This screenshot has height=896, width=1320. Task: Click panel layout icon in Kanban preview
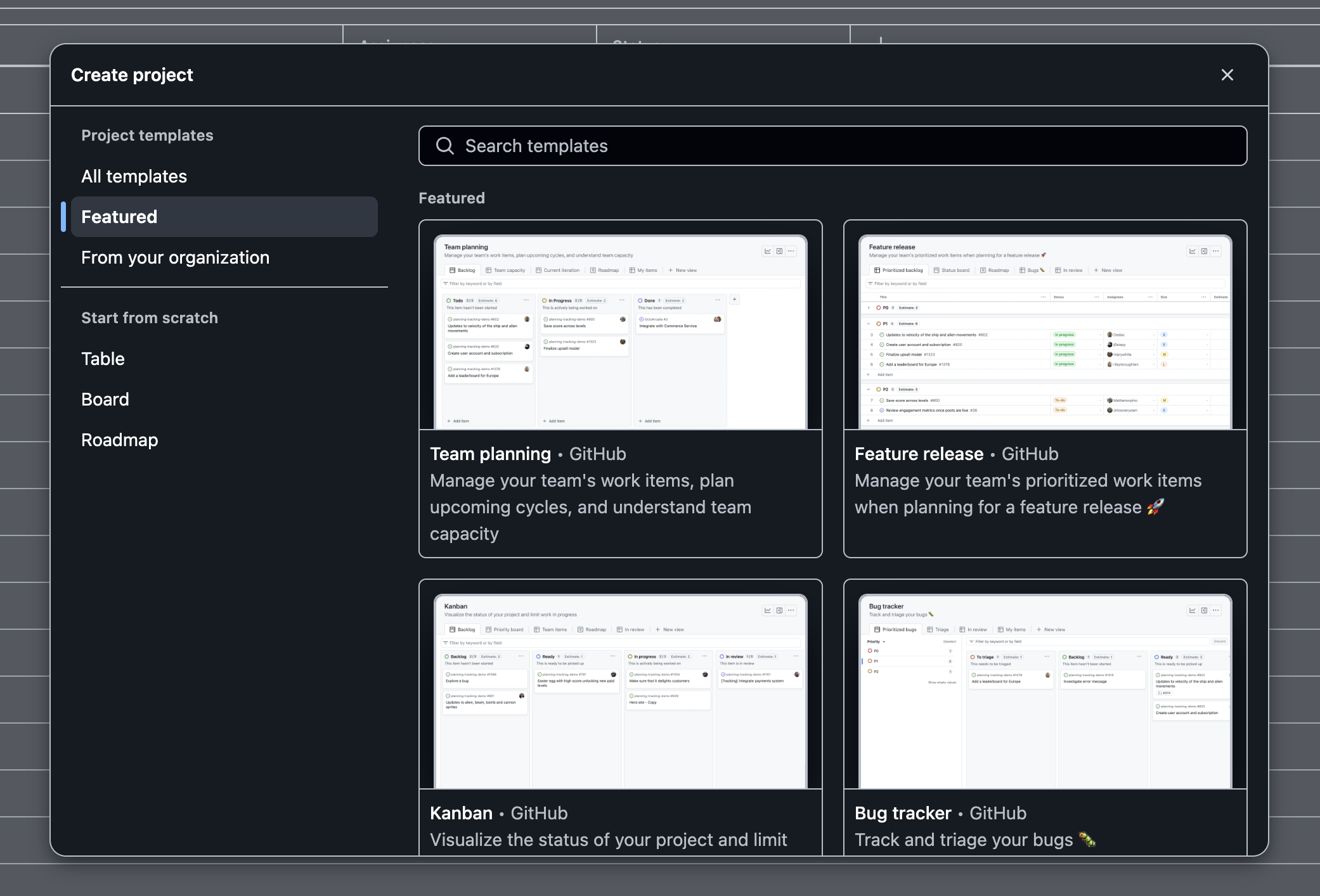pos(779,610)
